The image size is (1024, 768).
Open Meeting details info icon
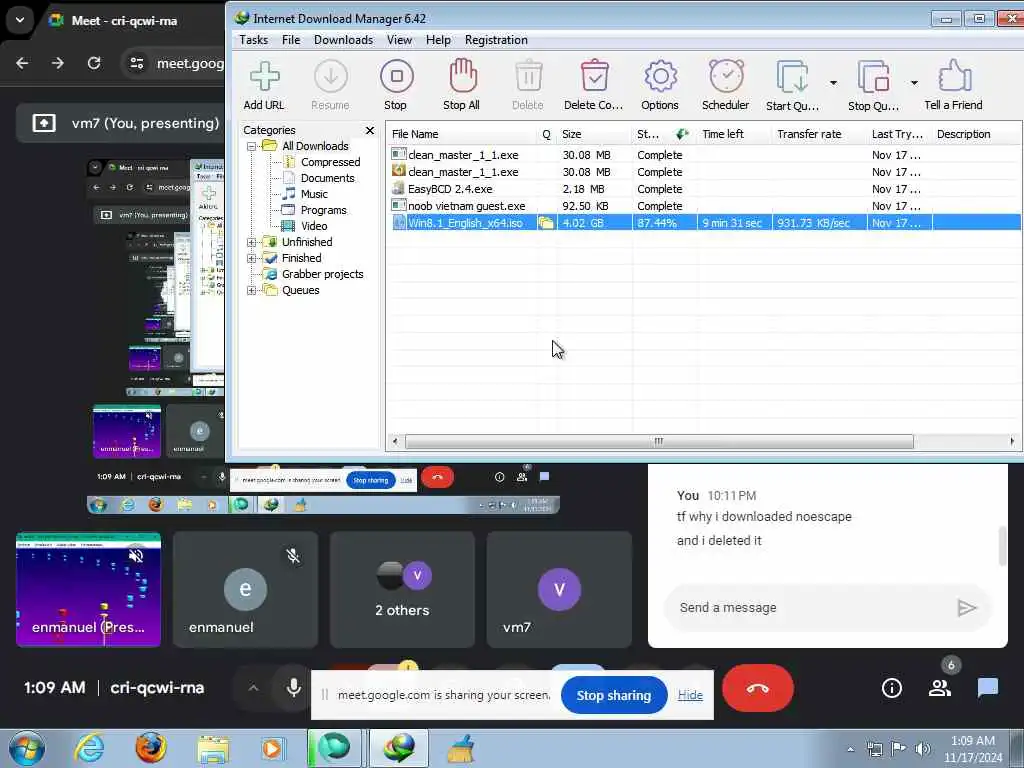(891, 688)
